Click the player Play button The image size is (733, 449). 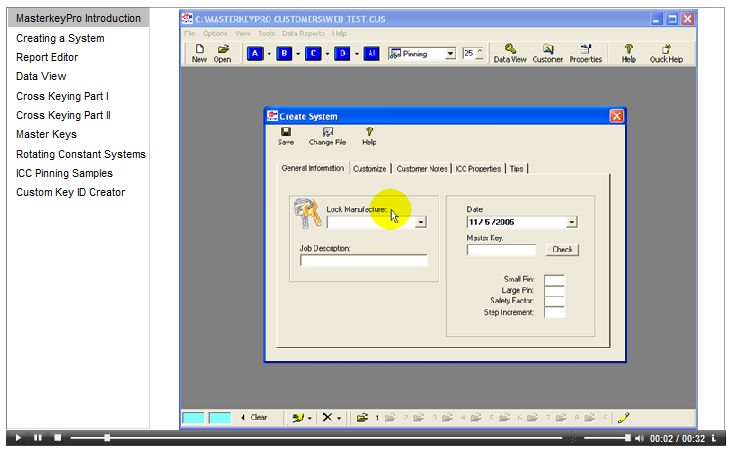point(18,438)
